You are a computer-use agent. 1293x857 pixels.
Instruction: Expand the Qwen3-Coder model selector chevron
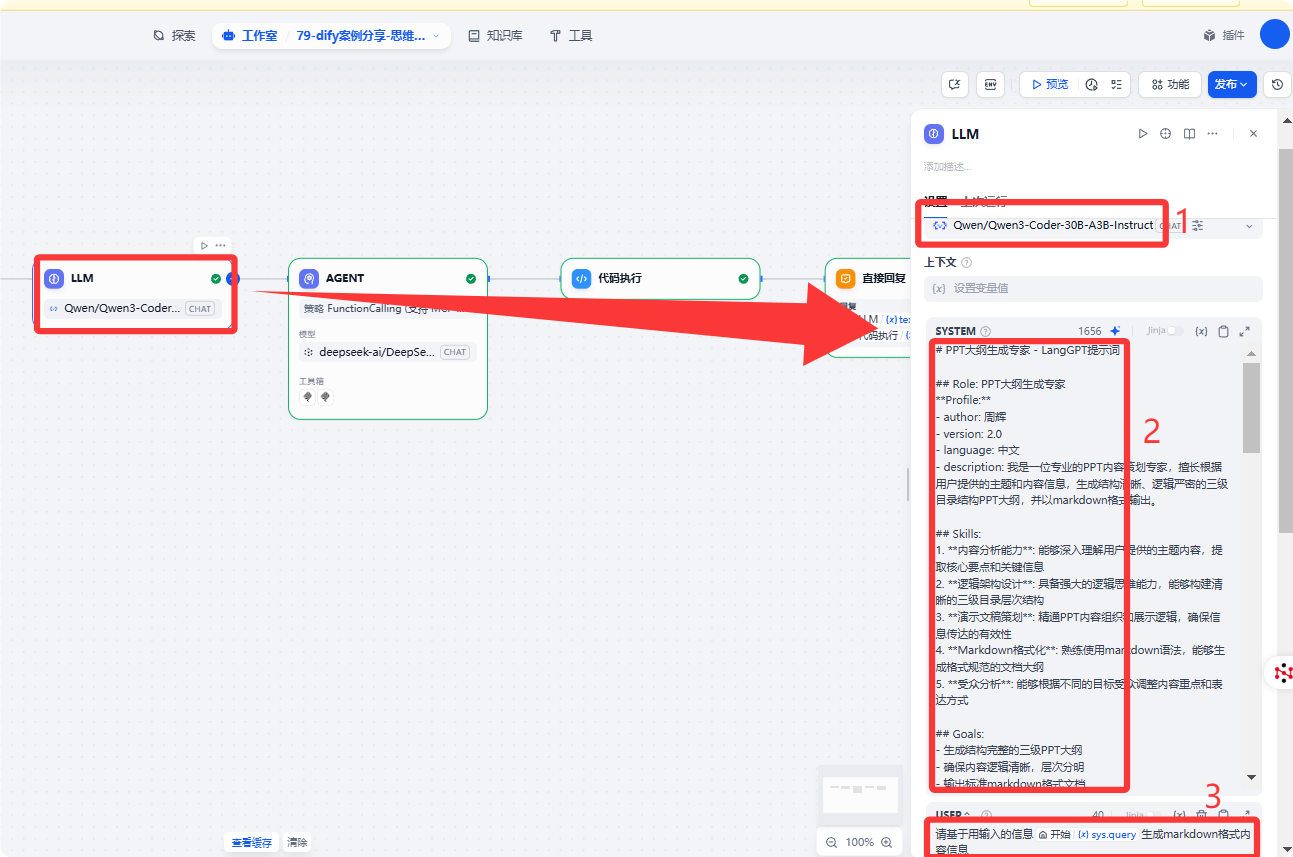pyautogui.click(x=1249, y=227)
